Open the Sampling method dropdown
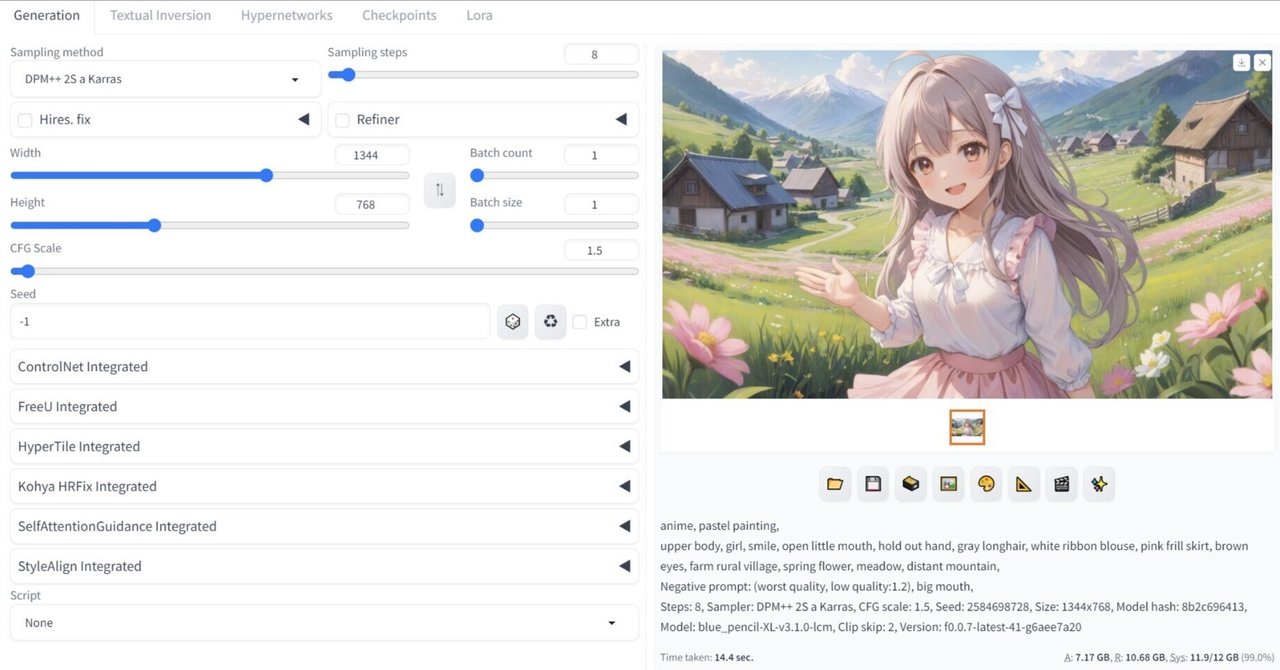The image size is (1280, 670). pyautogui.click(x=165, y=78)
